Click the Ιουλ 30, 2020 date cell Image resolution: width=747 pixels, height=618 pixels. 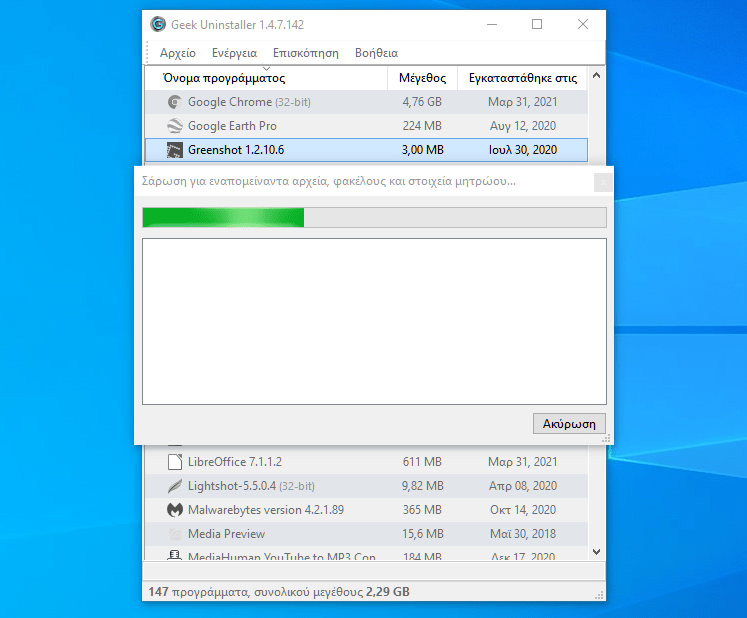tap(523, 150)
